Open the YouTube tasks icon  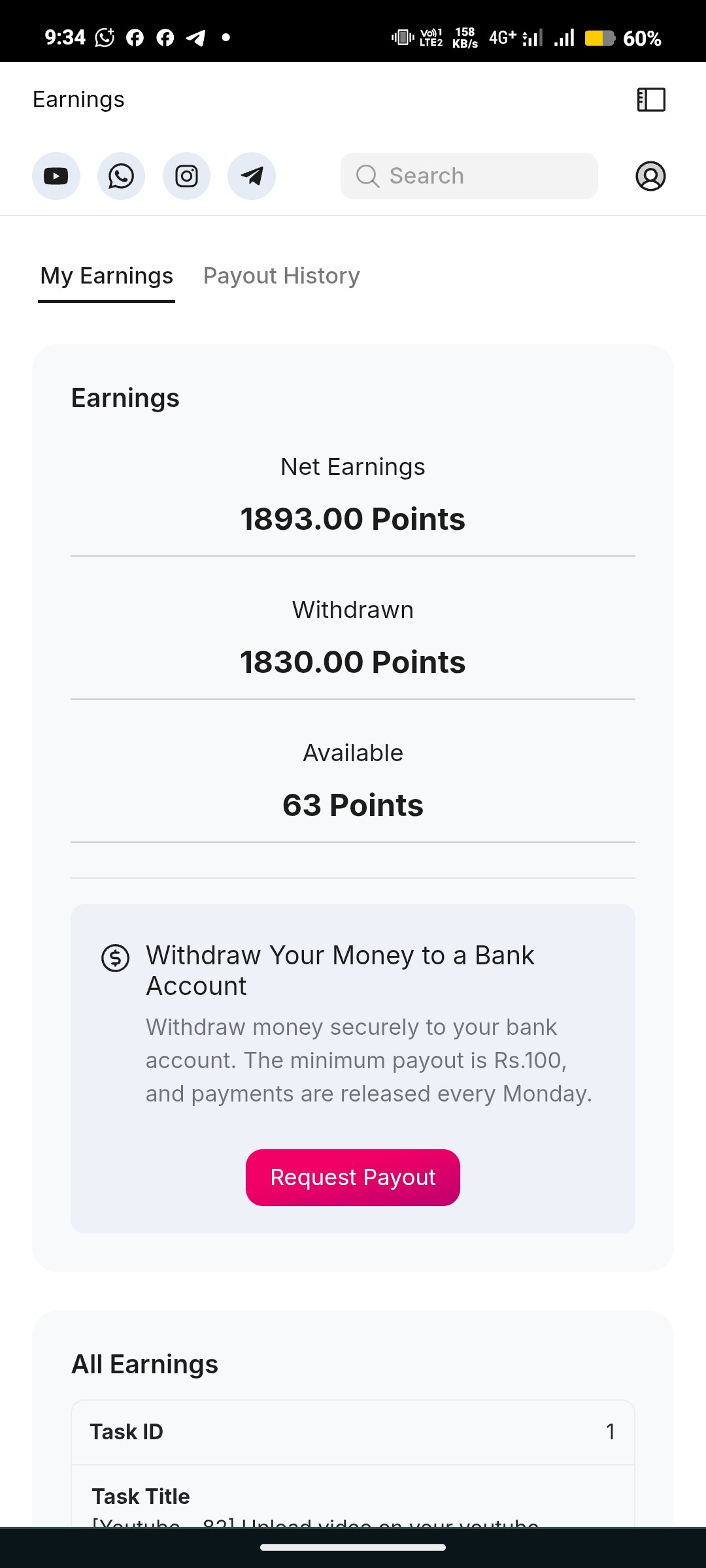pos(56,176)
